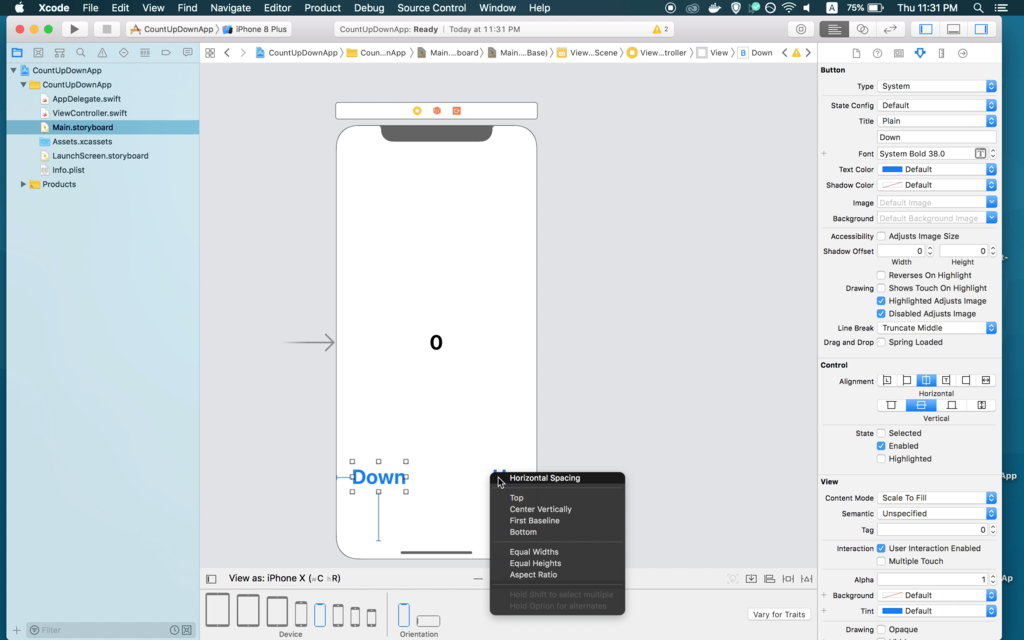Open the Shadow Color swatch
This screenshot has width=1024, height=640.
[x=892, y=185]
